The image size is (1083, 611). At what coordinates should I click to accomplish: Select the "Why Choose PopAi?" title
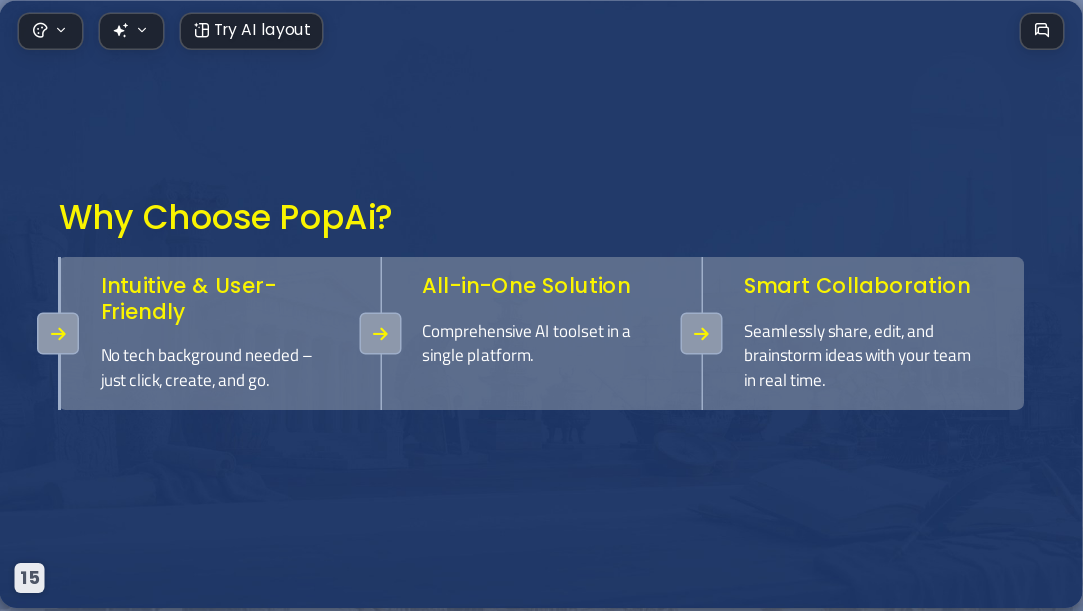point(226,217)
